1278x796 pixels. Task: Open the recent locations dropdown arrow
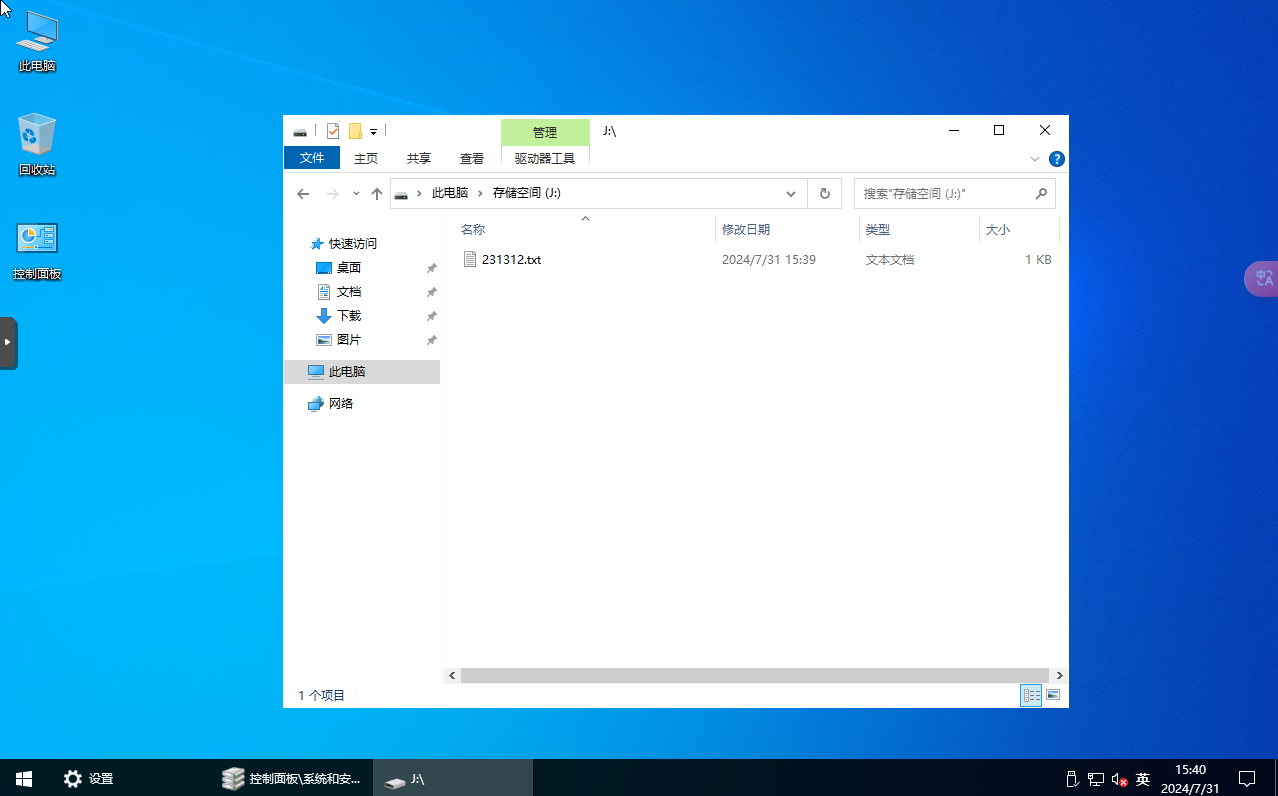point(356,194)
